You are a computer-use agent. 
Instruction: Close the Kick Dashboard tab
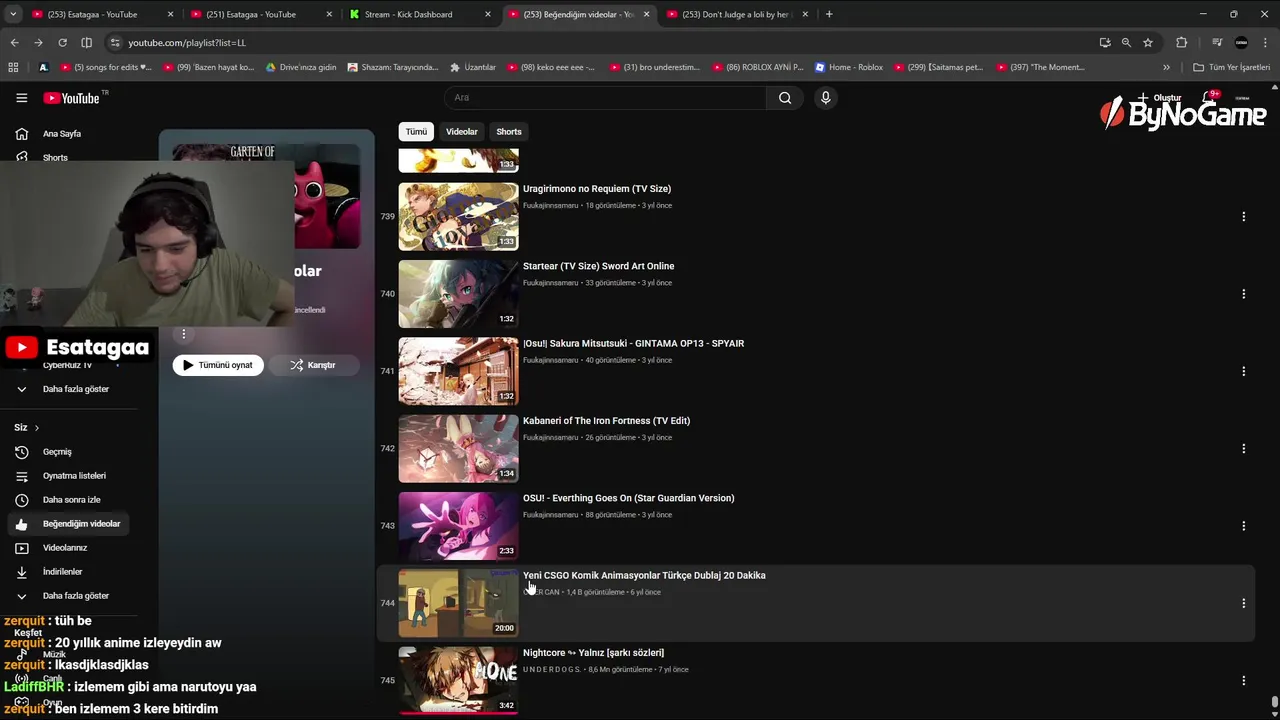click(488, 14)
